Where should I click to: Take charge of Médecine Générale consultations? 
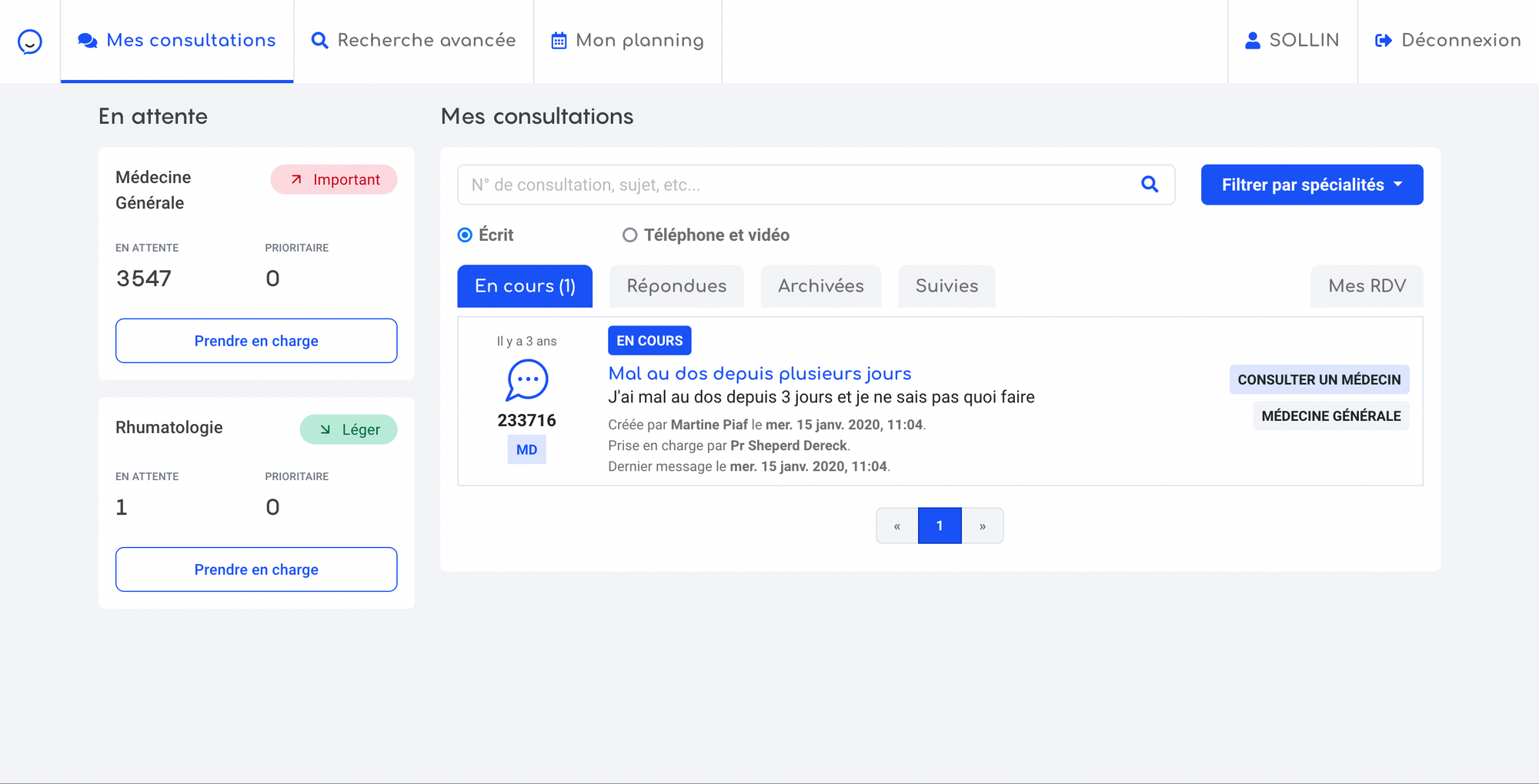pos(256,341)
